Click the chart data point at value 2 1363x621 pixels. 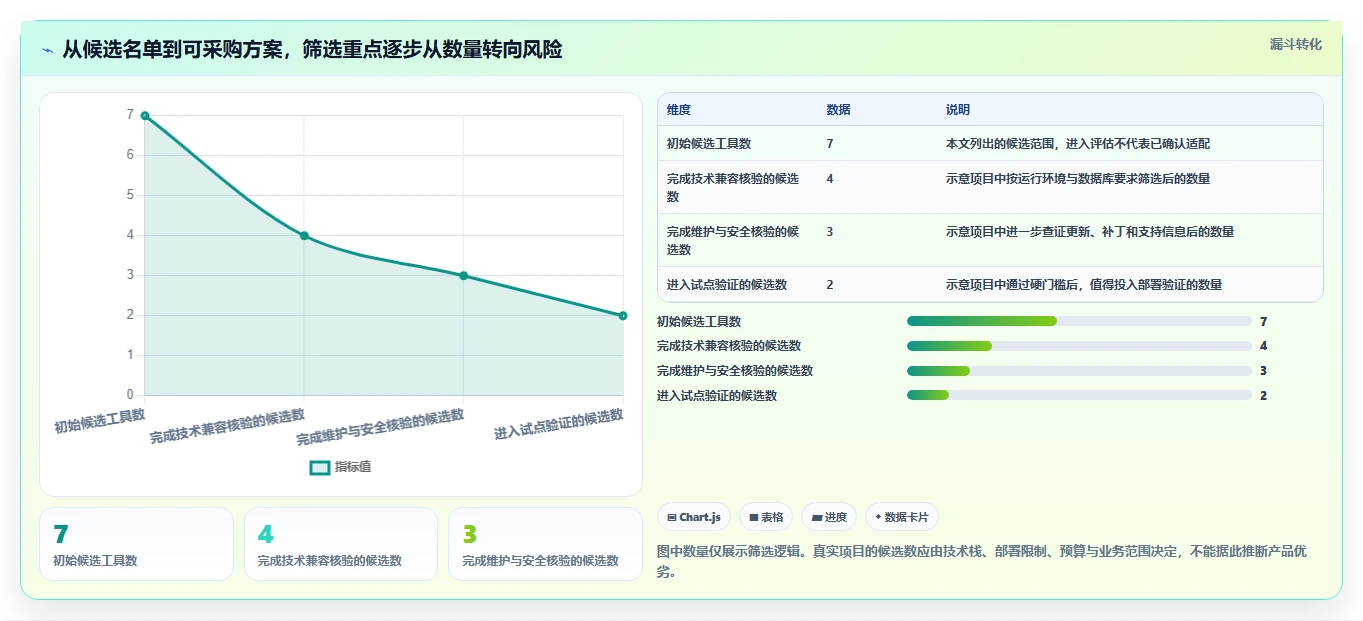pyautogui.click(x=623, y=315)
